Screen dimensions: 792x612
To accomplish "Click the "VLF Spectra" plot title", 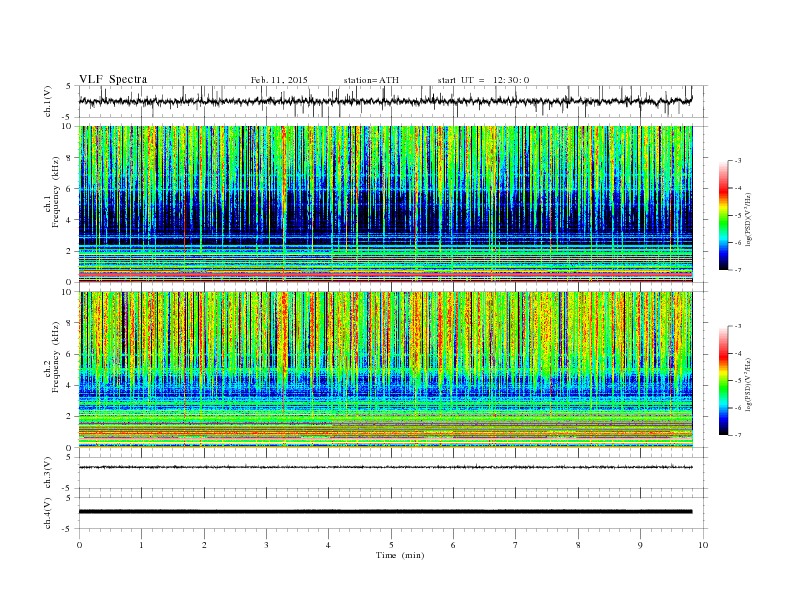I will tap(113, 79).
